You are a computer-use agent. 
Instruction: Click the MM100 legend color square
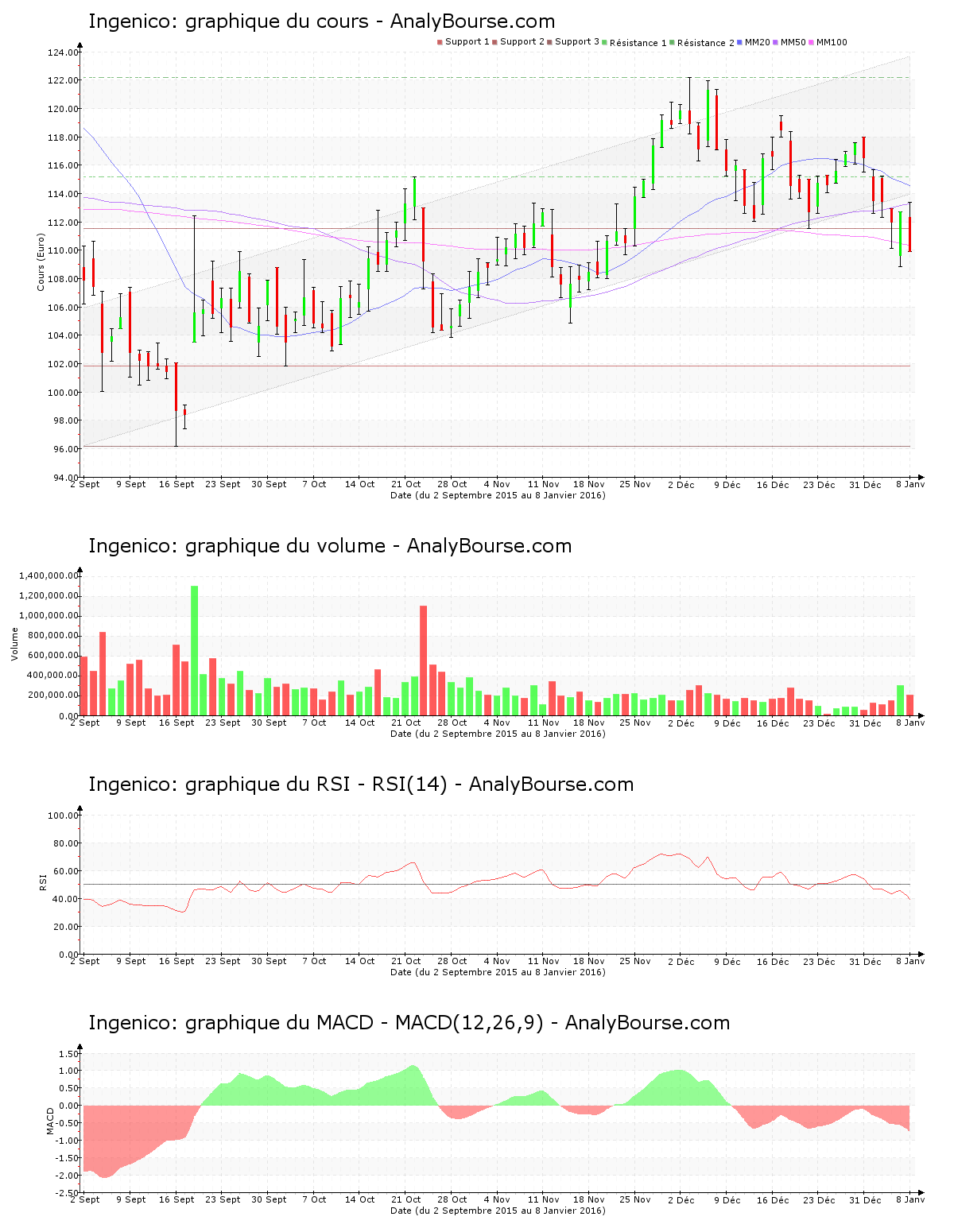[x=812, y=42]
